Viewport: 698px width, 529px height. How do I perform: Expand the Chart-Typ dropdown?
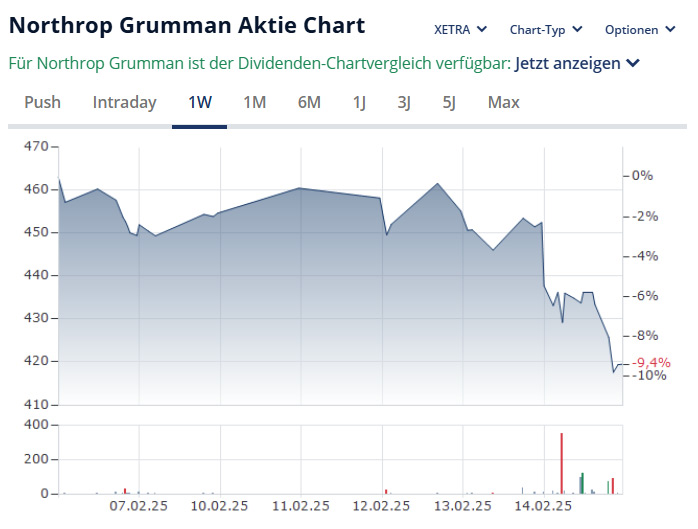pos(545,29)
